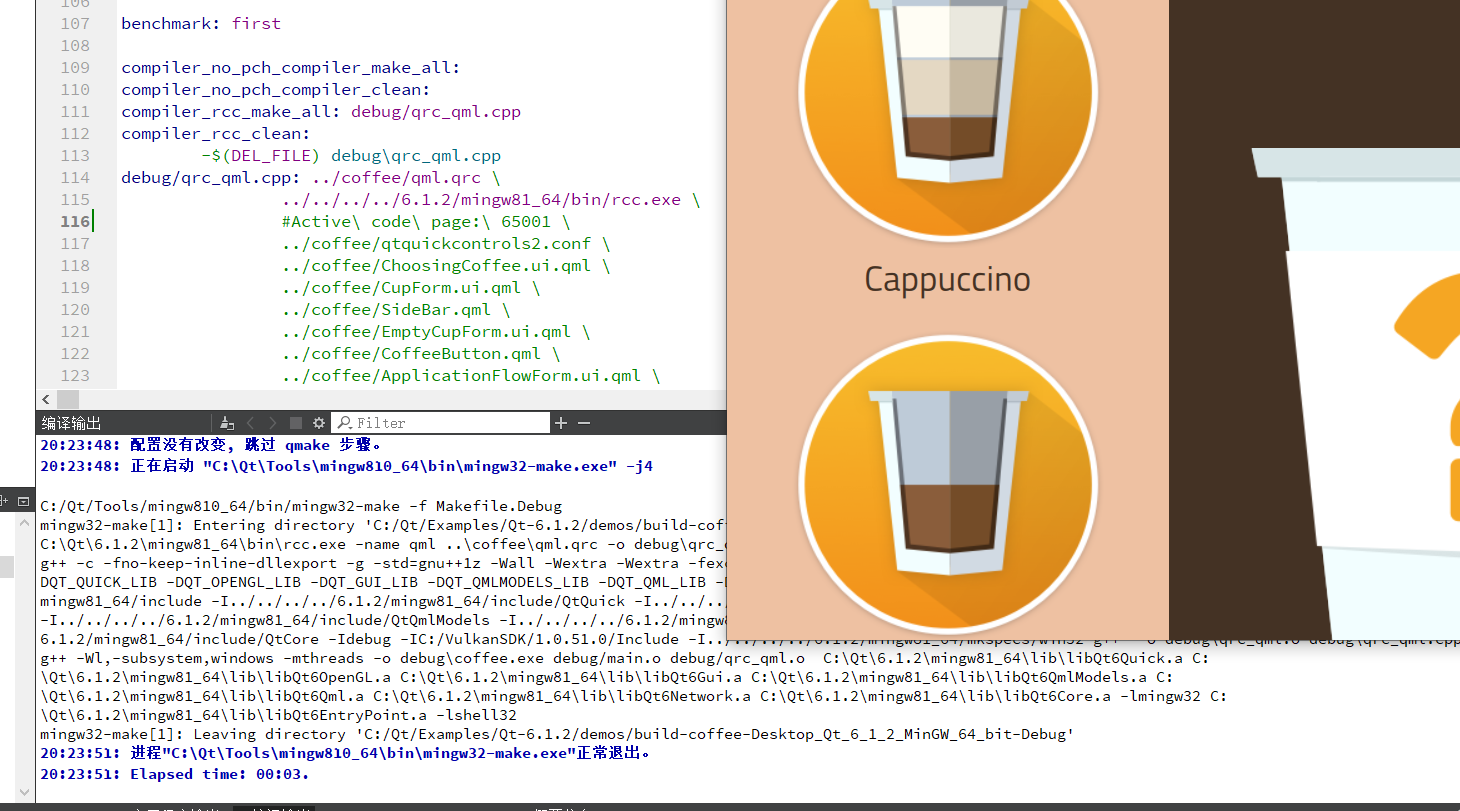This screenshot has height=811, width=1460.
Task: Go to previous item arrow in output toolbar
Action: point(250,422)
